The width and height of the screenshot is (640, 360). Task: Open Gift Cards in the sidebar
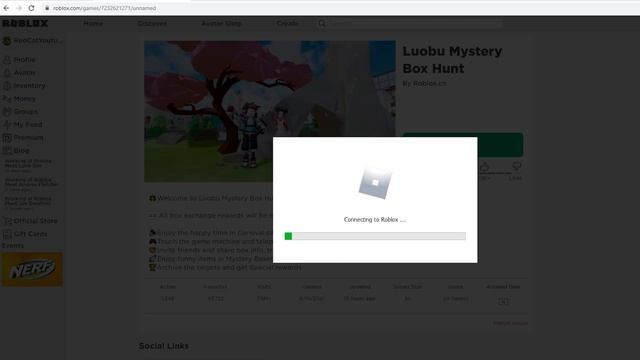(x=30, y=234)
